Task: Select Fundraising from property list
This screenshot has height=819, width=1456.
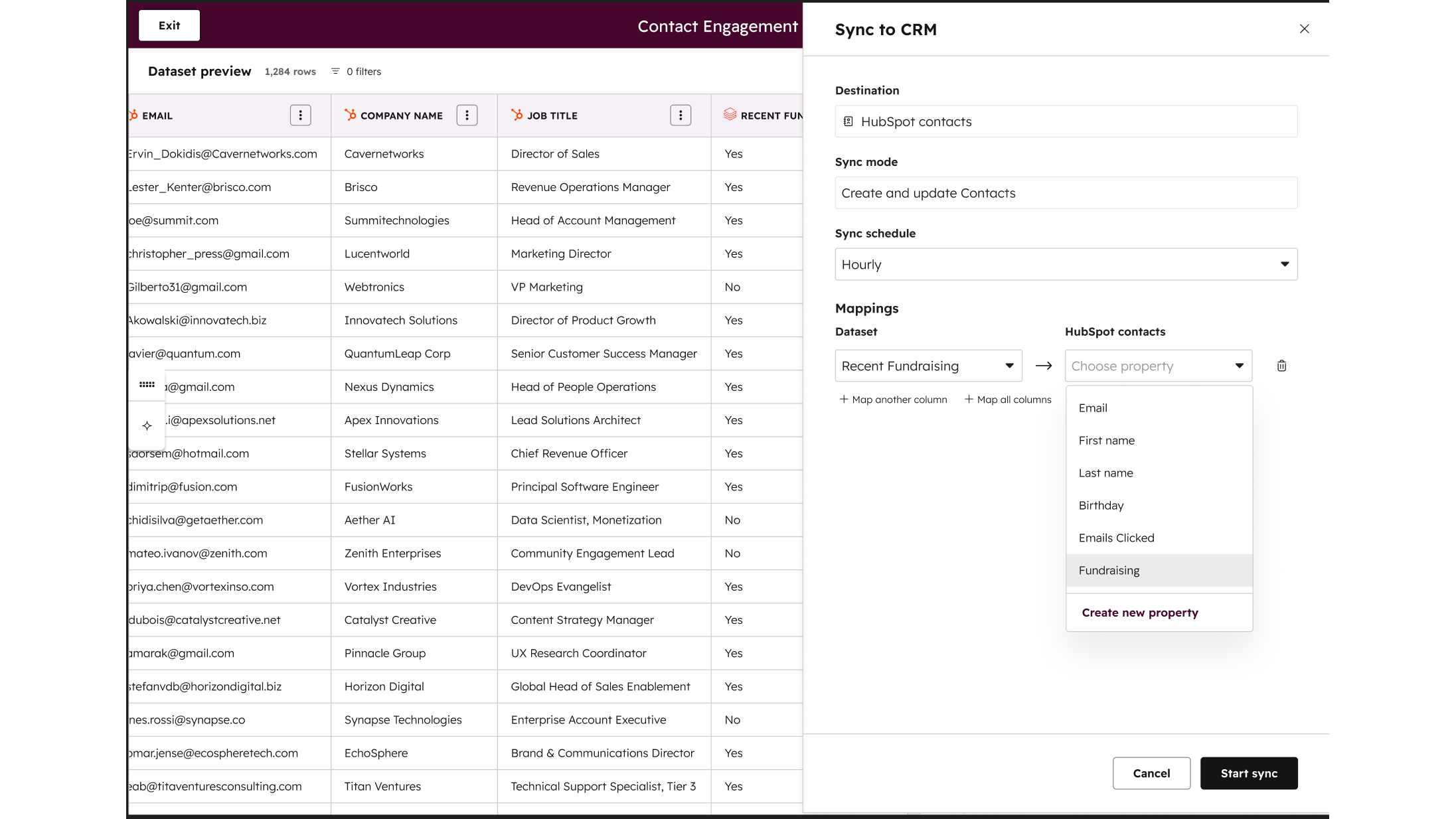Action: coord(1109,570)
